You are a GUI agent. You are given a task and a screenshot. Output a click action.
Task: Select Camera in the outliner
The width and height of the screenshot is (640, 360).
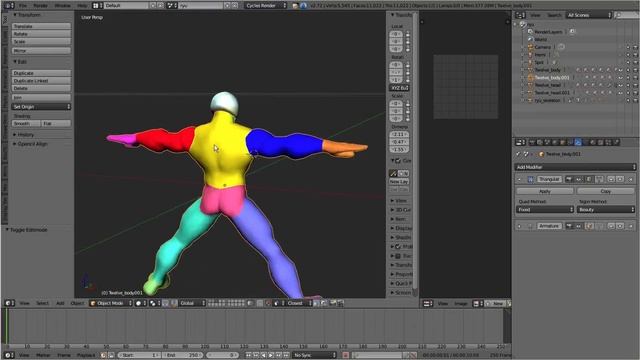pyautogui.click(x=542, y=47)
